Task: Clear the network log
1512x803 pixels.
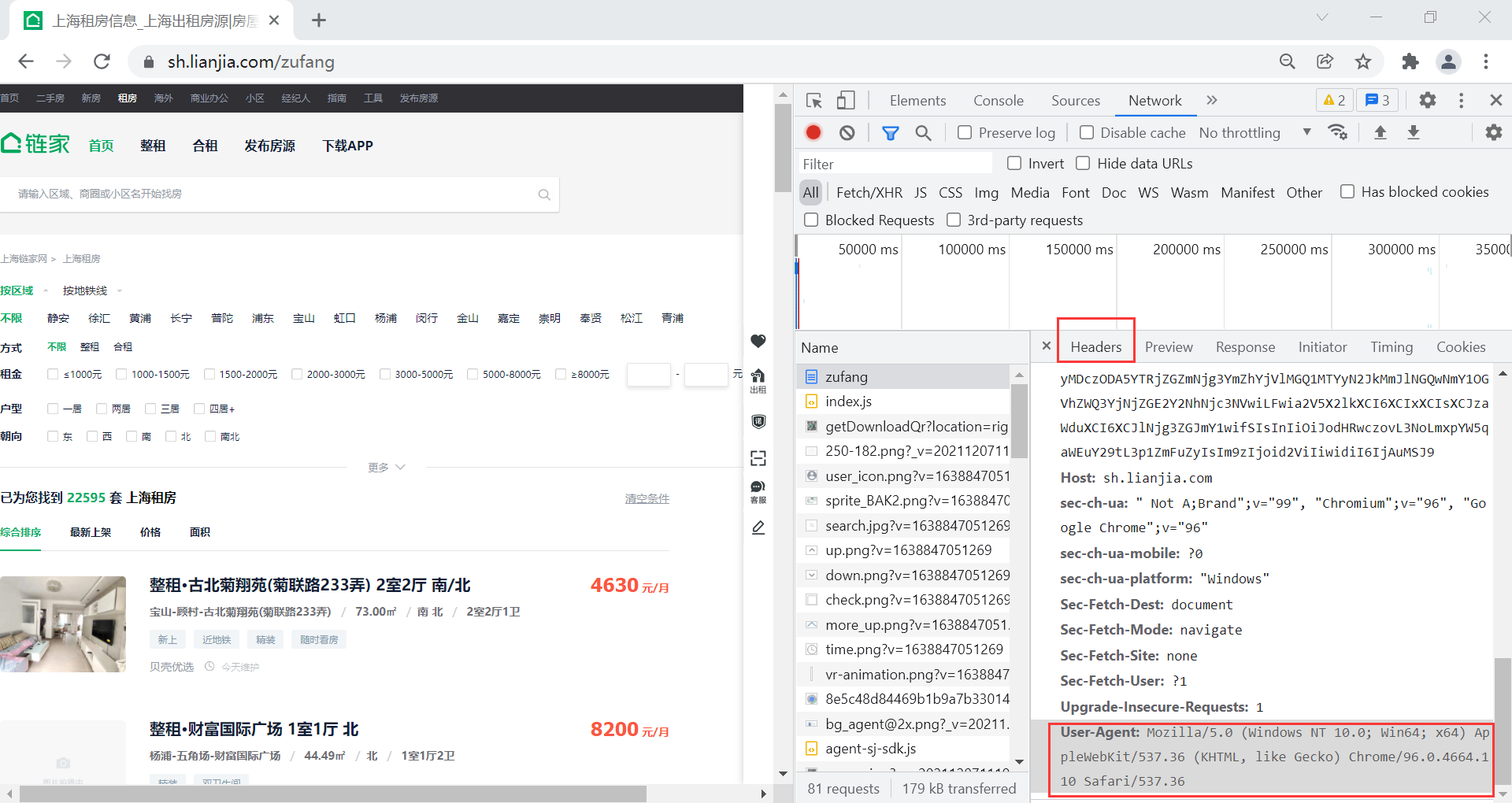Action: pyautogui.click(x=847, y=133)
